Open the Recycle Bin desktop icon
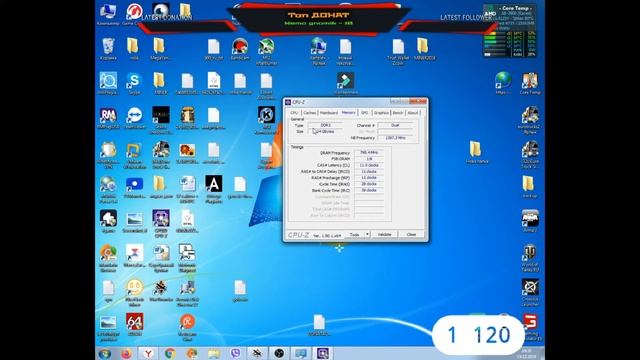Viewport: 640px width, 360px height. coord(108,49)
